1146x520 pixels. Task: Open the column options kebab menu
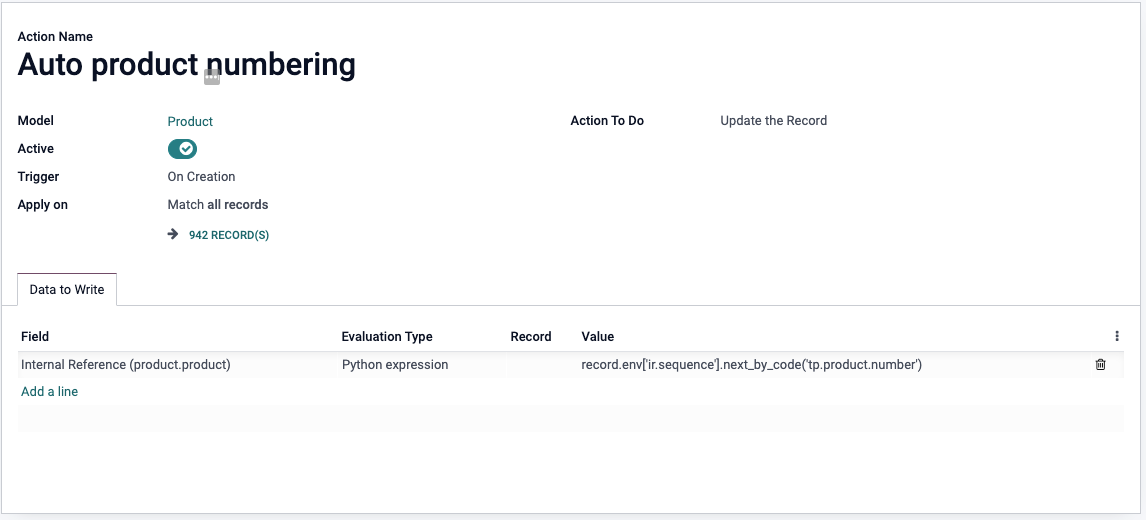(1117, 336)
